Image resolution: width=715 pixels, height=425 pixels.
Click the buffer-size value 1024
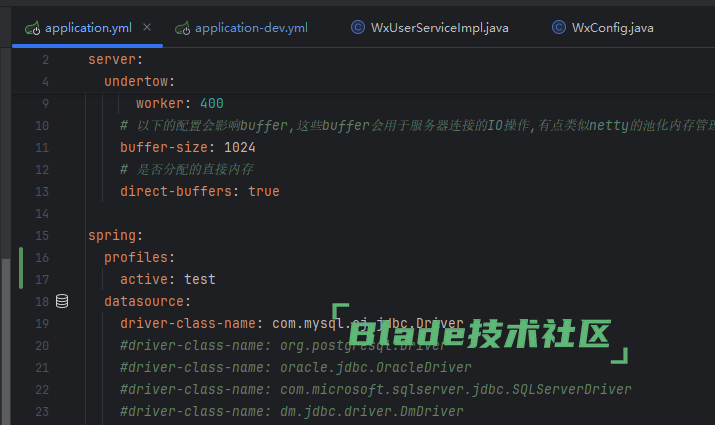point(239,147)
